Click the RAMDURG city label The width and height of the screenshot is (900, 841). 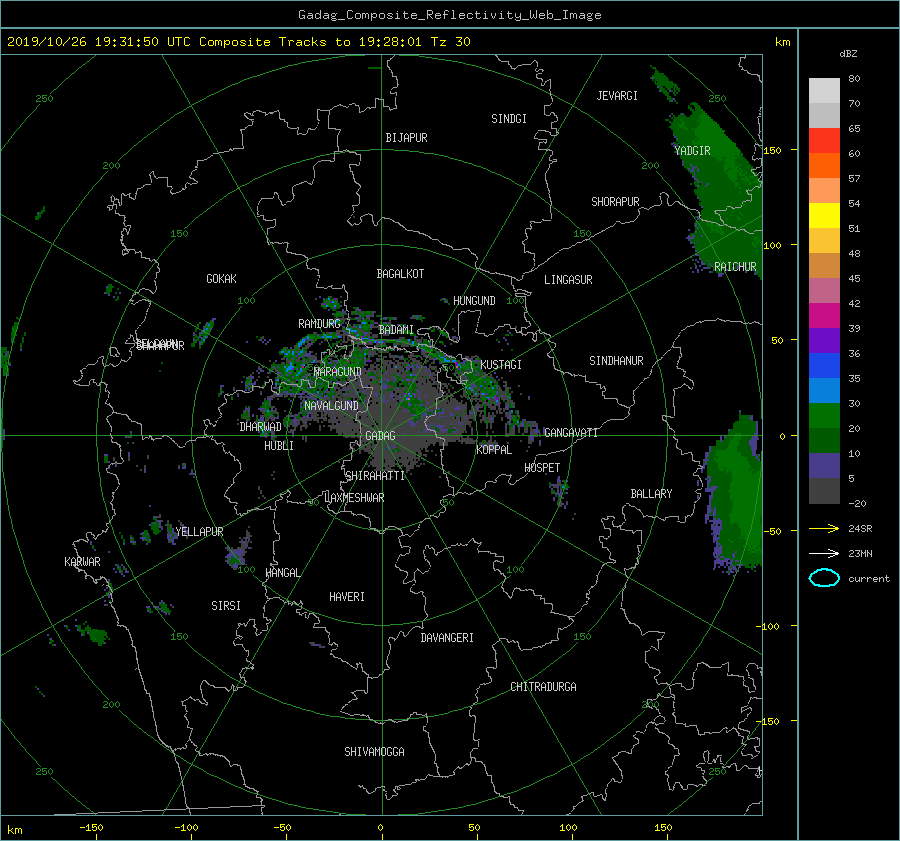click(x=319, y=324)
